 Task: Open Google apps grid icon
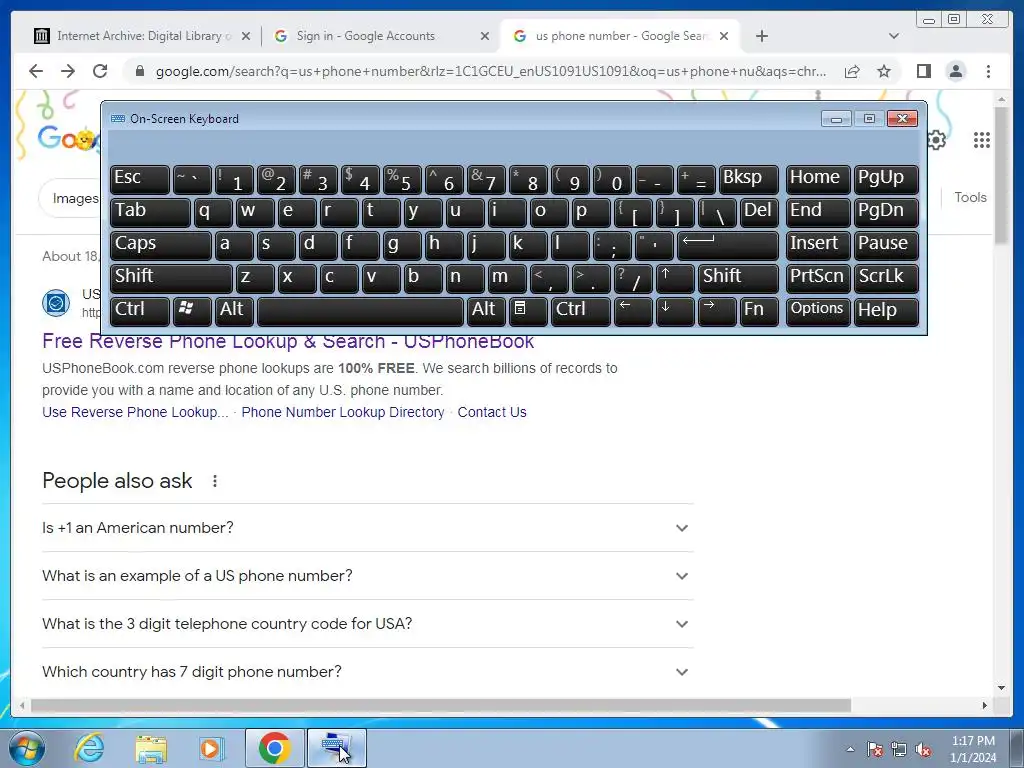click(982, 140)
